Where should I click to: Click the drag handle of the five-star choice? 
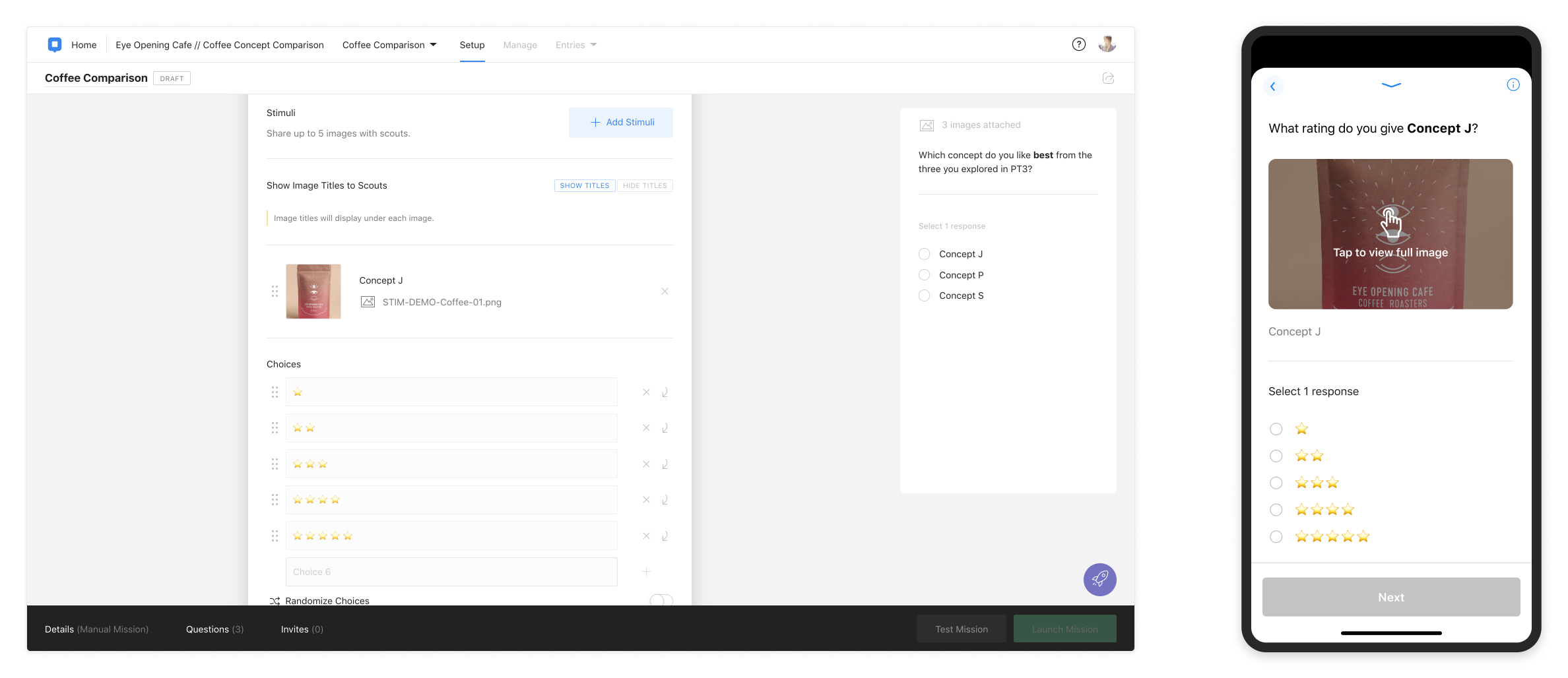(x=275, y=536)
